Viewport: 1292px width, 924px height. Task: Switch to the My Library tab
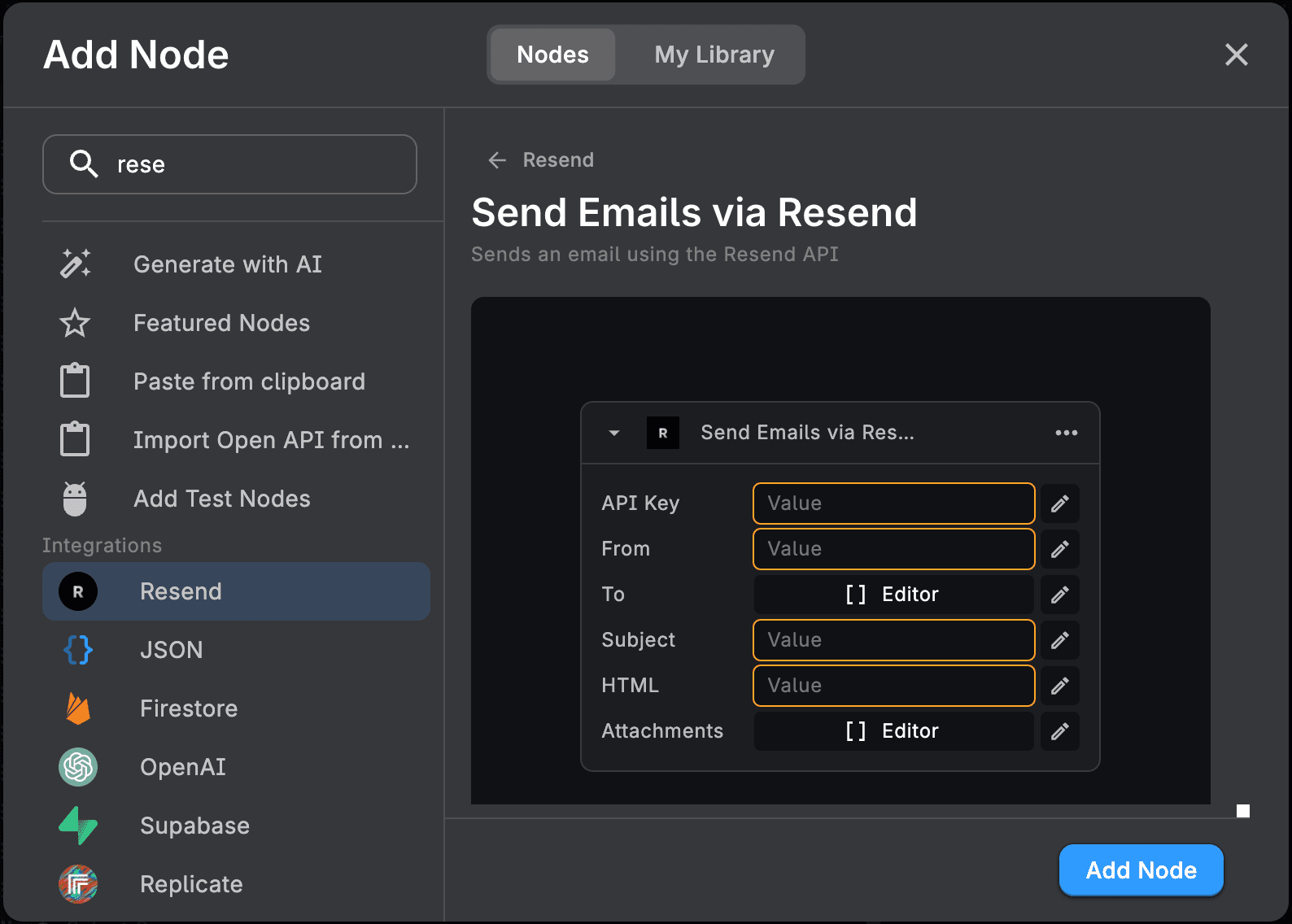point(714,54)
